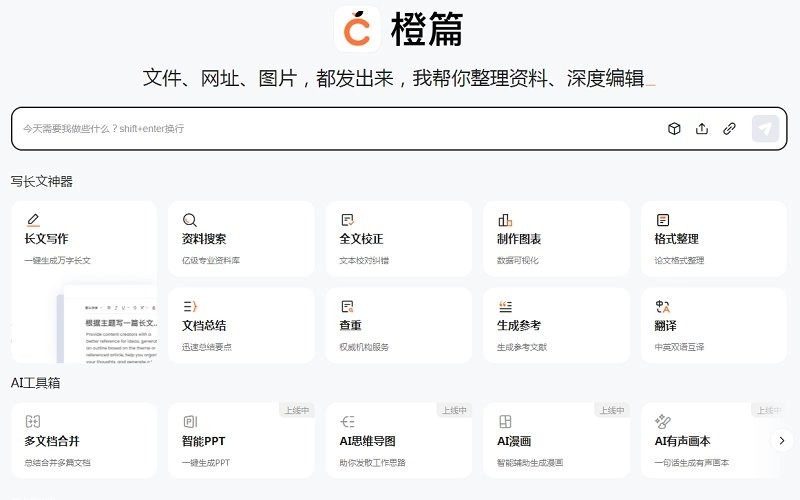Screen dimensions: 800x500
Task: Click the 全文校正 proofreading icon
Action: point(347,220)
